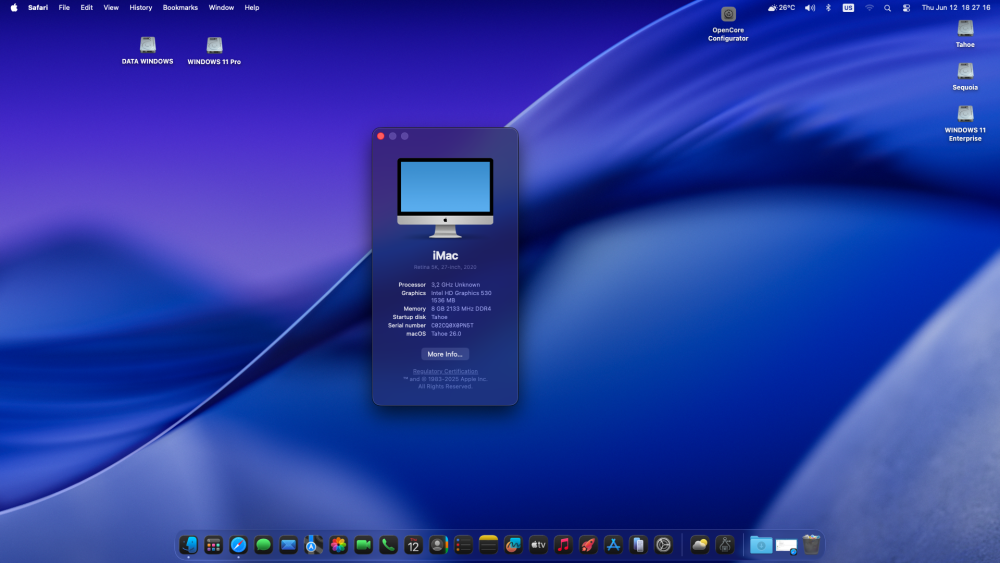1000x563 pixels.
Task: Open Wi-Fi status in the menu bar
Action: click(x=869, y=8)
